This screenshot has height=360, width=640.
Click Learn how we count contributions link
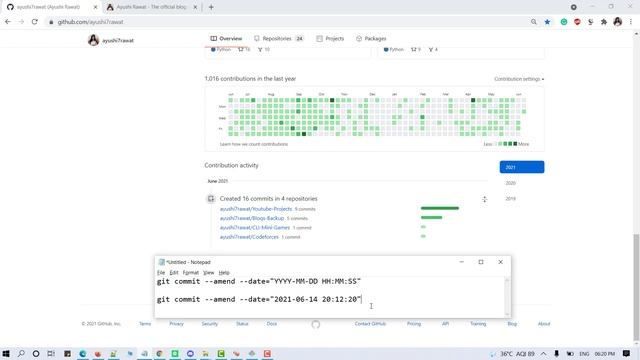pyautogui.click(x=254, y=144)
